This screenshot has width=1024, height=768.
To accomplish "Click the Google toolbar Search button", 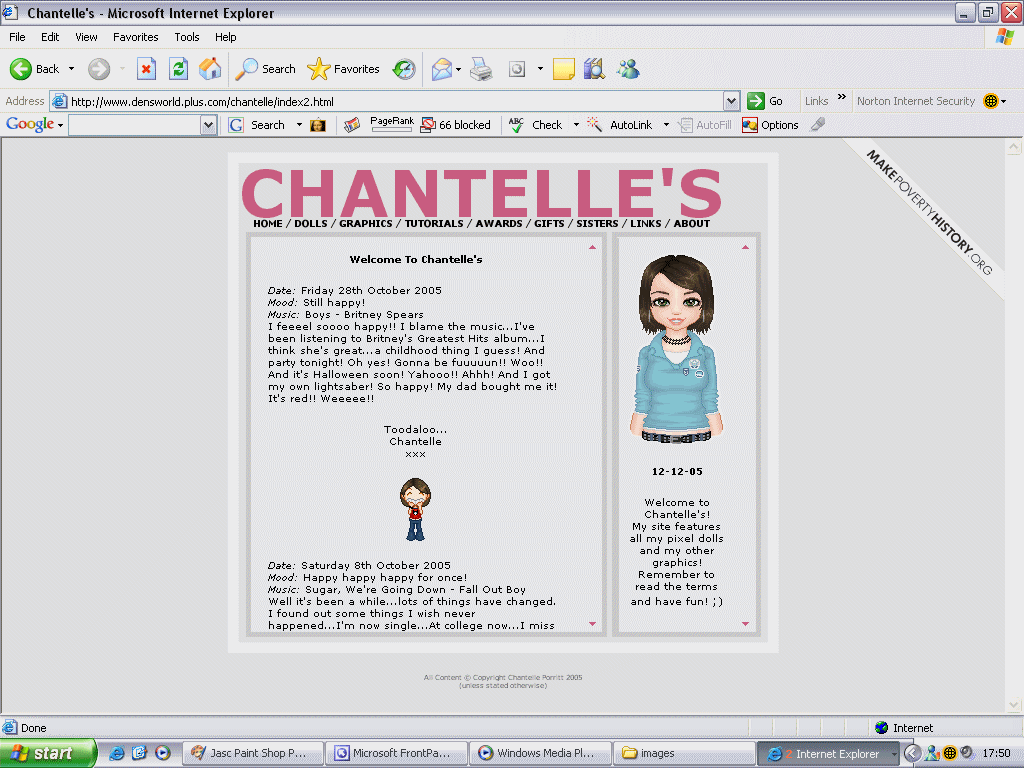I will tap(257, 125).
